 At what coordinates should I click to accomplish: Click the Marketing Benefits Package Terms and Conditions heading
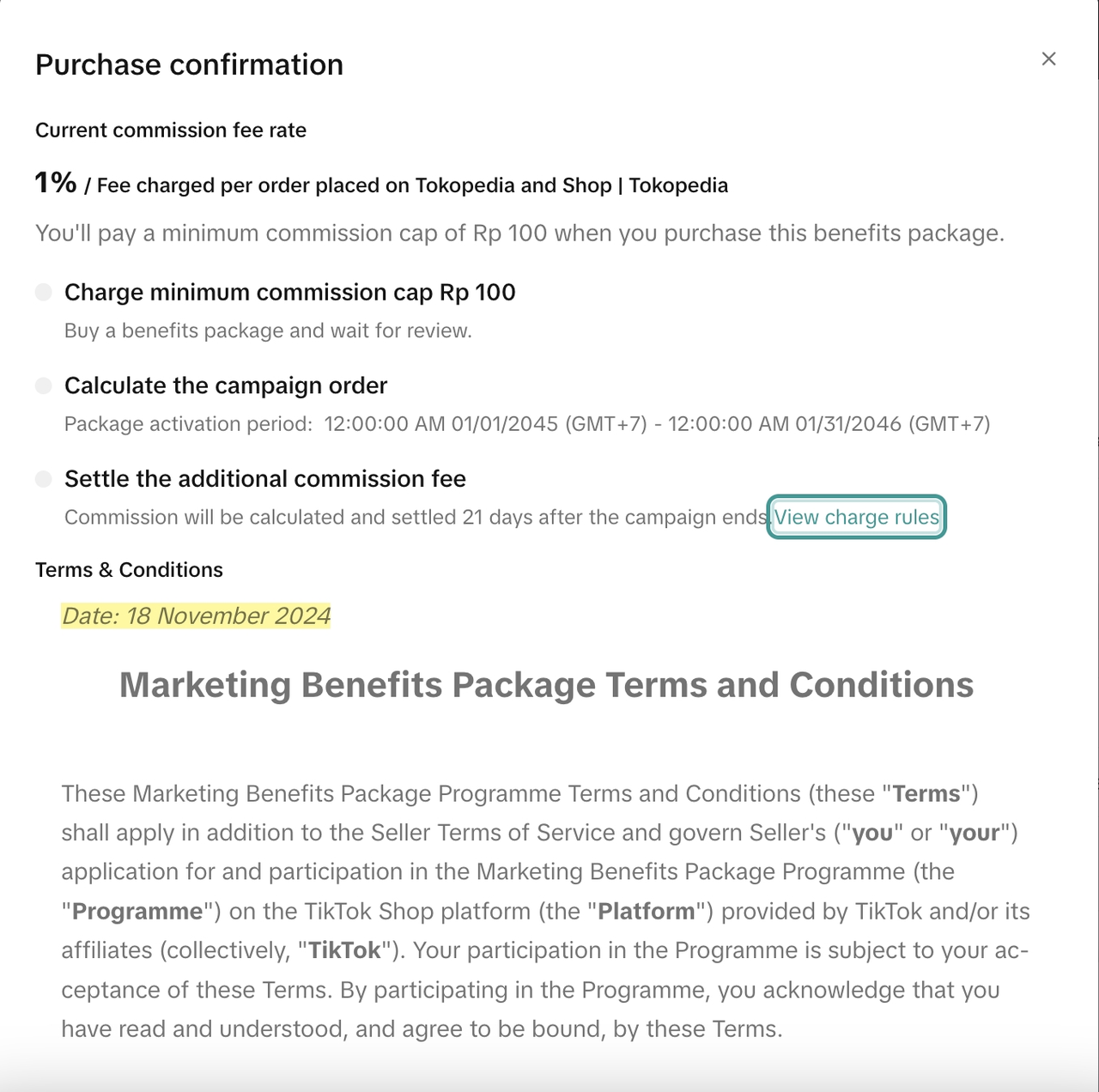click(x=546, y=685)
